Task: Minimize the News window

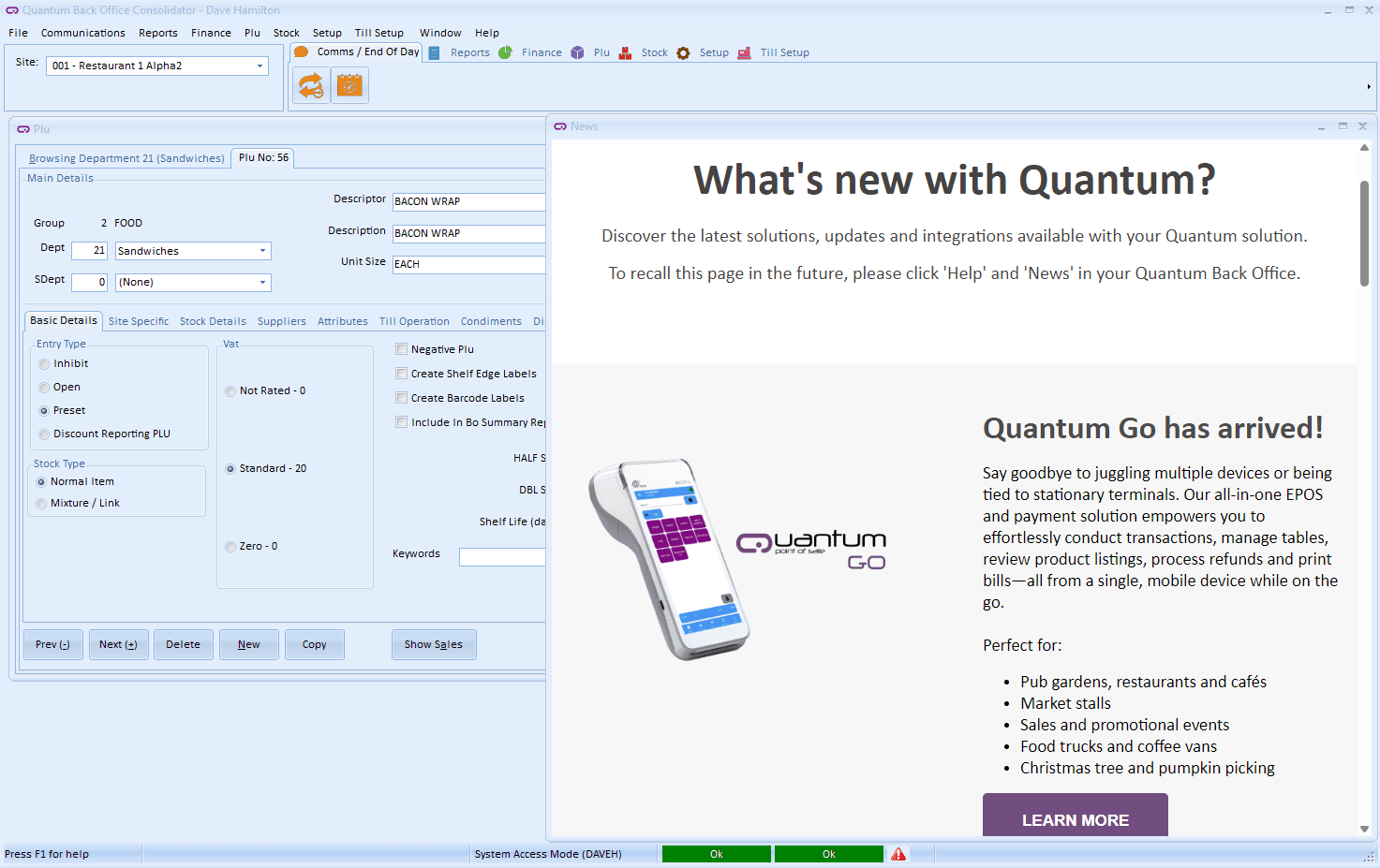Action: (x=1321, y=126)
